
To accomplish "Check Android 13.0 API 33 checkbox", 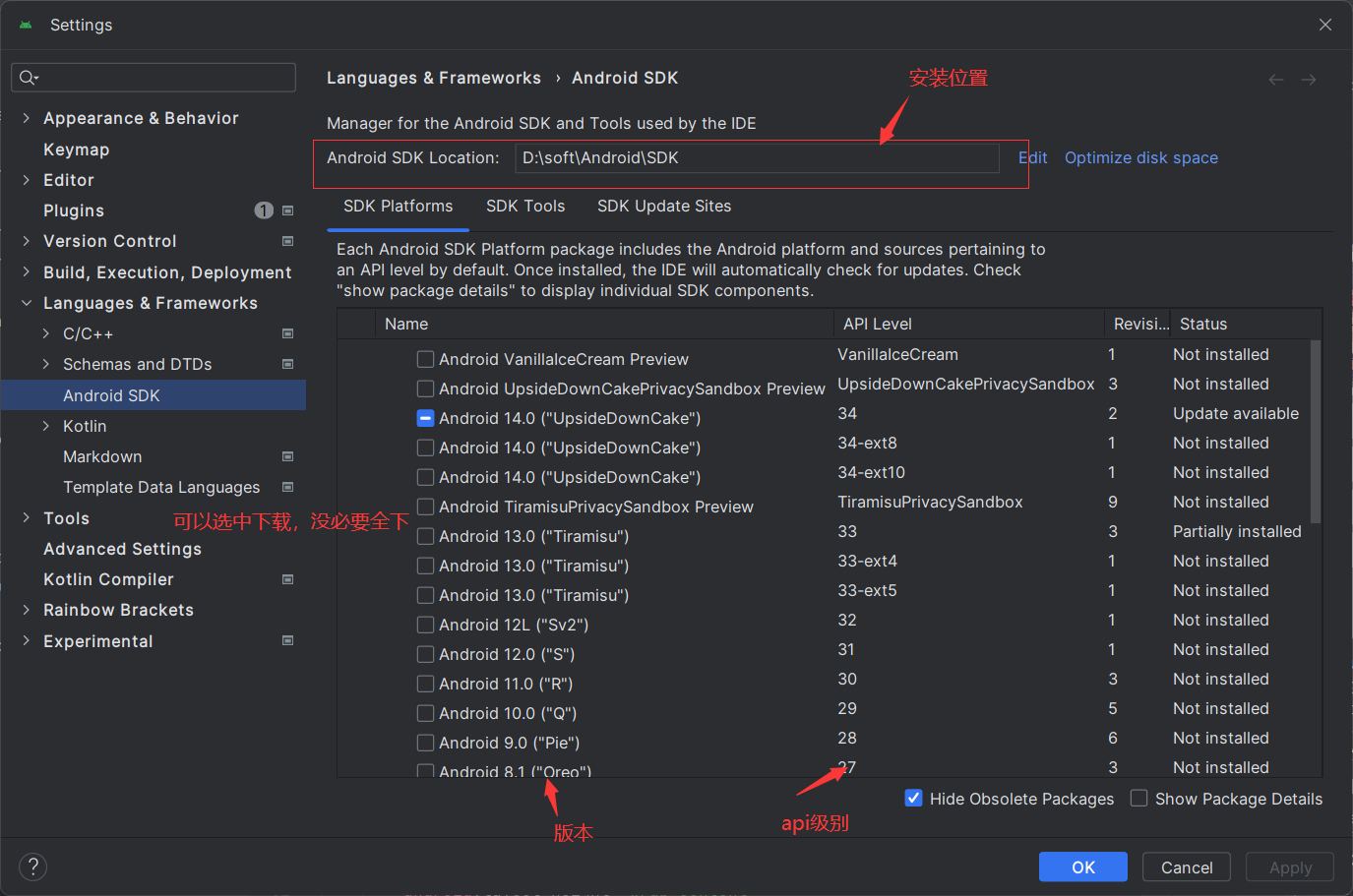I will 425,536.
